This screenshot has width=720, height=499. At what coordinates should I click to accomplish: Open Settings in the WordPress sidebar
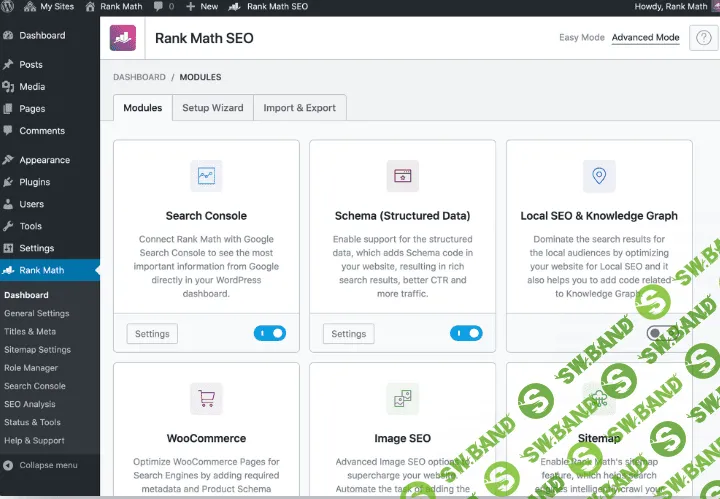(x=36, y=248)
